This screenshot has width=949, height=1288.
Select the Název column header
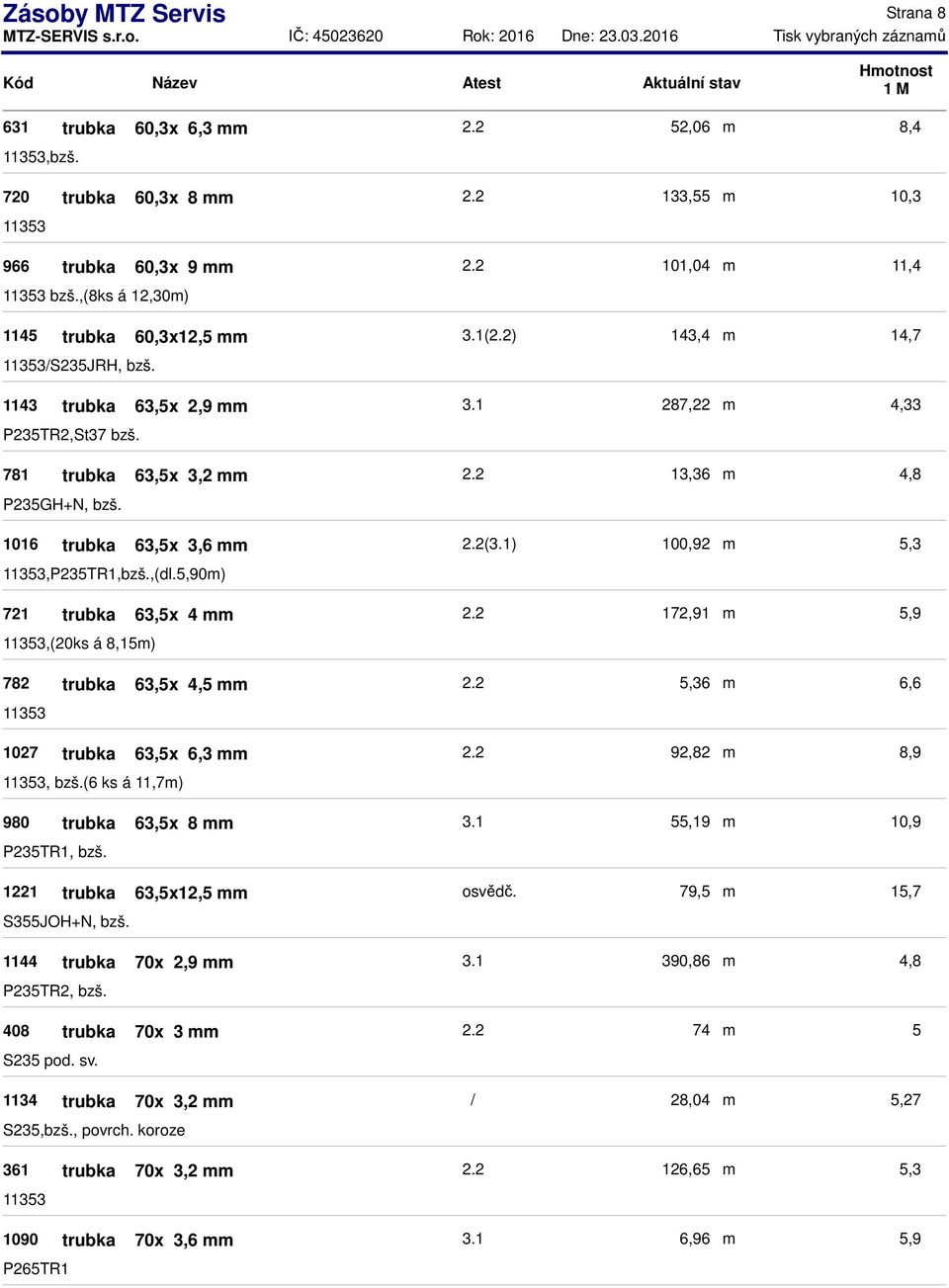[x=174, y=83]
